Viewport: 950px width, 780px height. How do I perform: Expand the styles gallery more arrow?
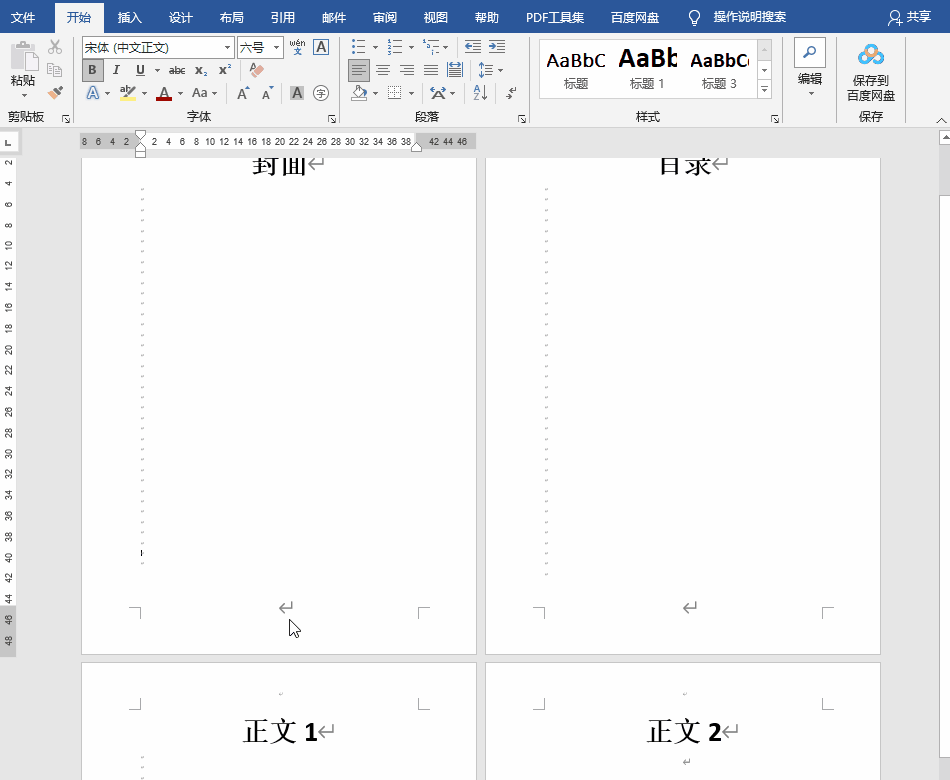pyautogui.click(x=765, y=90)
